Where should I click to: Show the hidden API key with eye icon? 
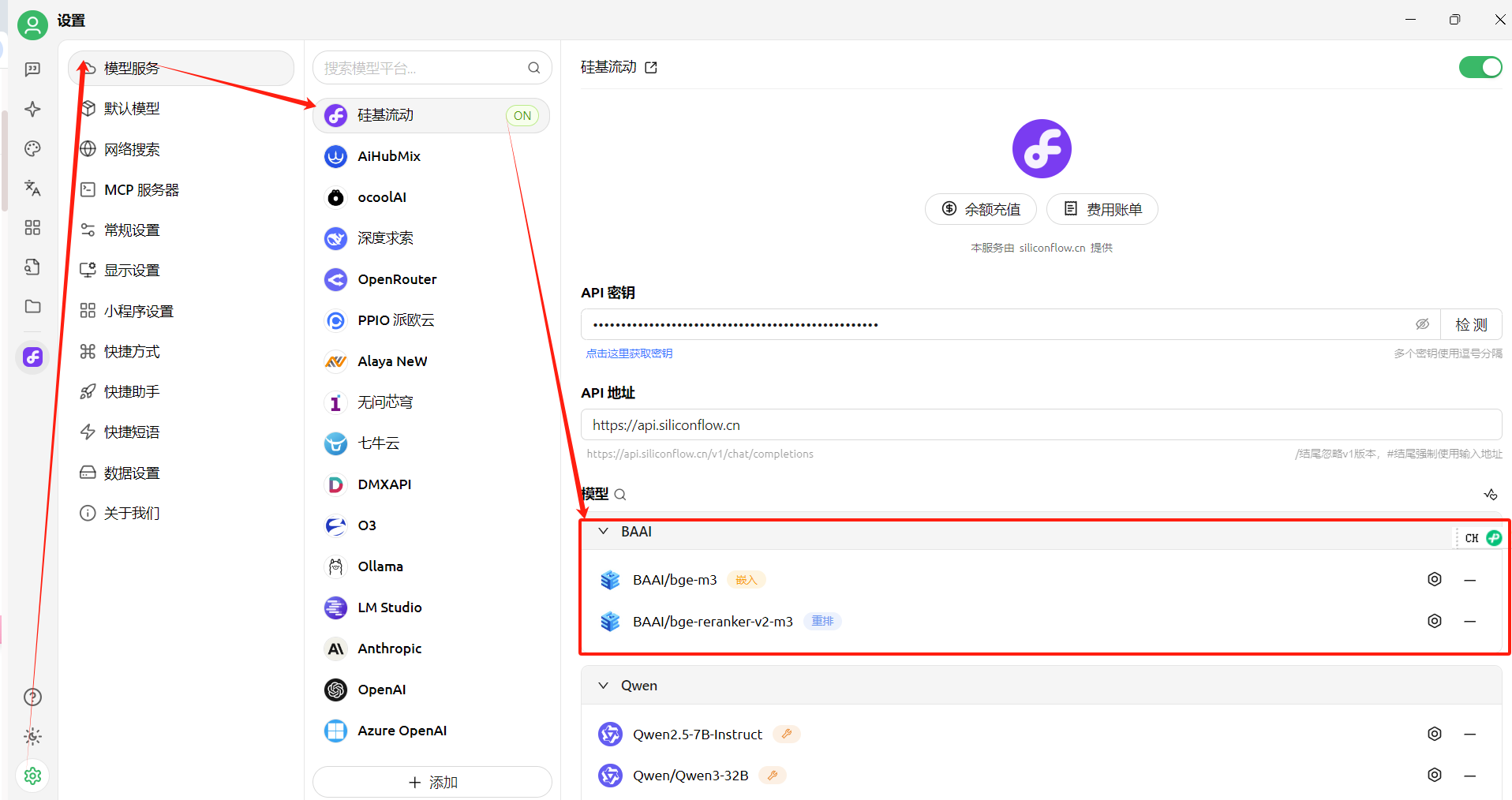[x=1422, y=324]
